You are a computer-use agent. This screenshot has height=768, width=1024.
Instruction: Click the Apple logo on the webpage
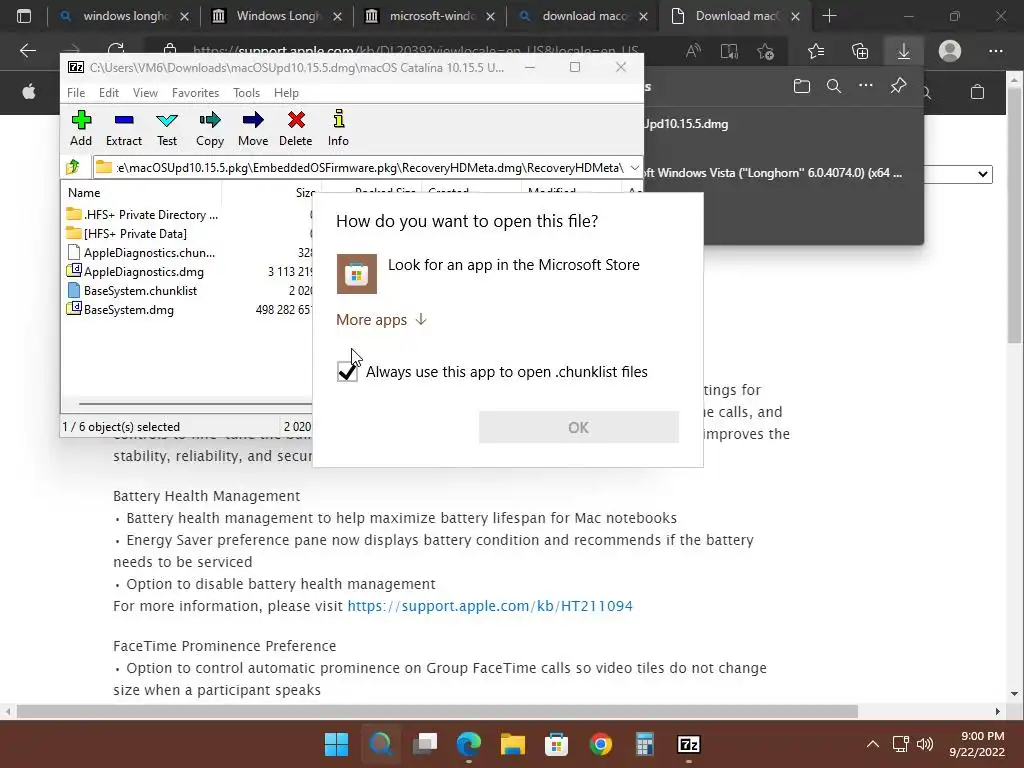tap(29, 92)
